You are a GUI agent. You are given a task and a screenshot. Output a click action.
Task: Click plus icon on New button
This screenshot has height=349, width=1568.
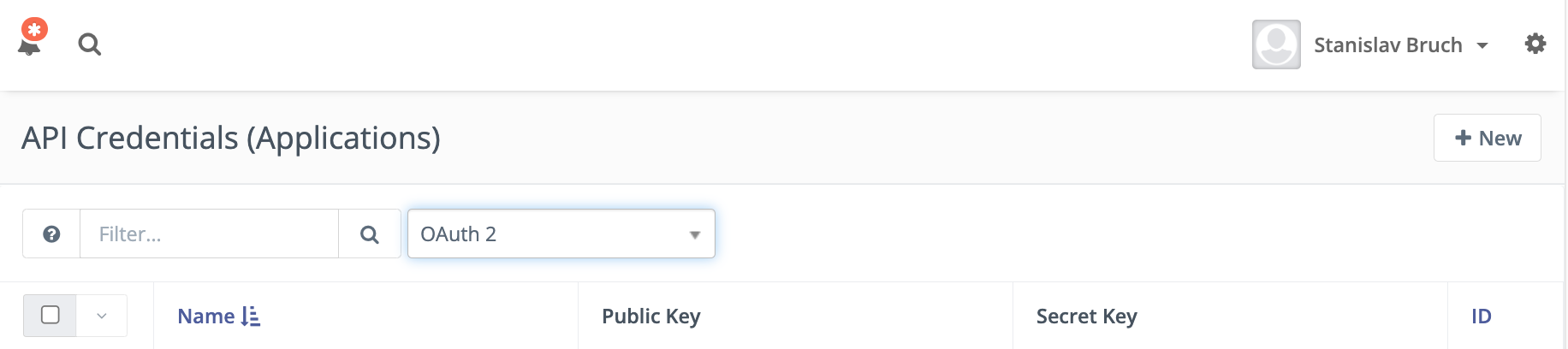tap(1463, 138)
